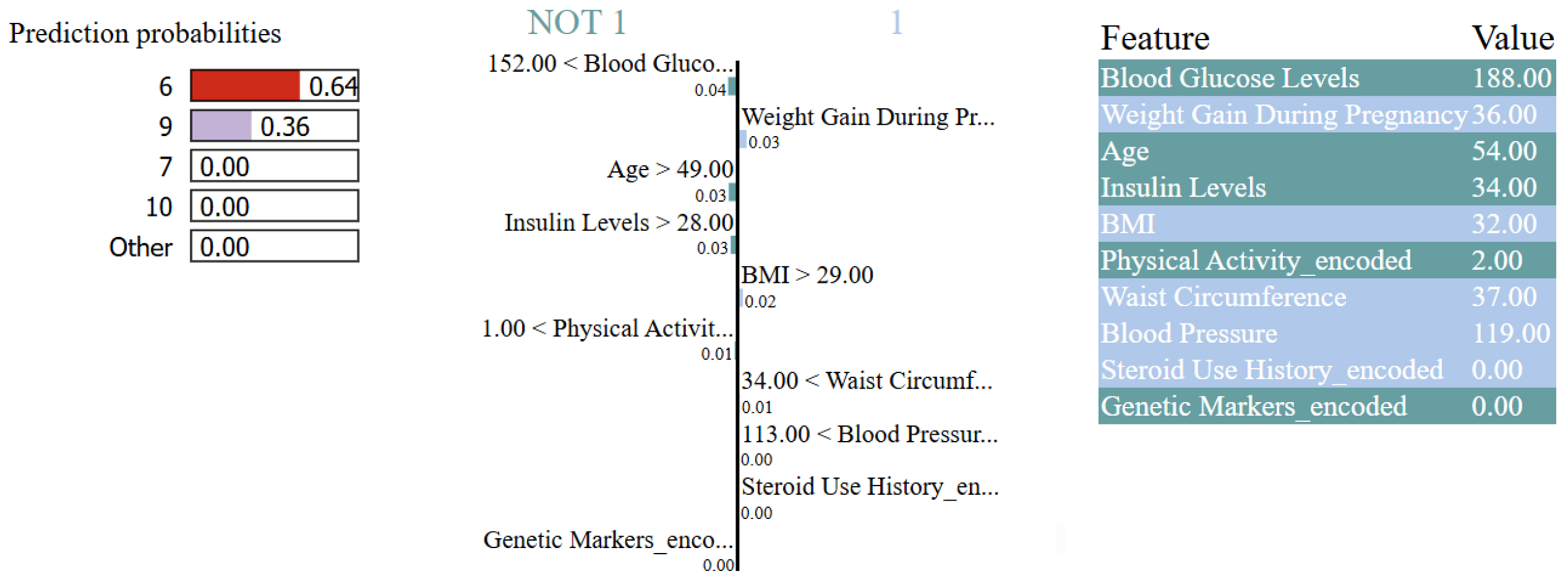1568x579 pixels.
Task: Click the purple probability bar for class 9
Action: [221, 126]
